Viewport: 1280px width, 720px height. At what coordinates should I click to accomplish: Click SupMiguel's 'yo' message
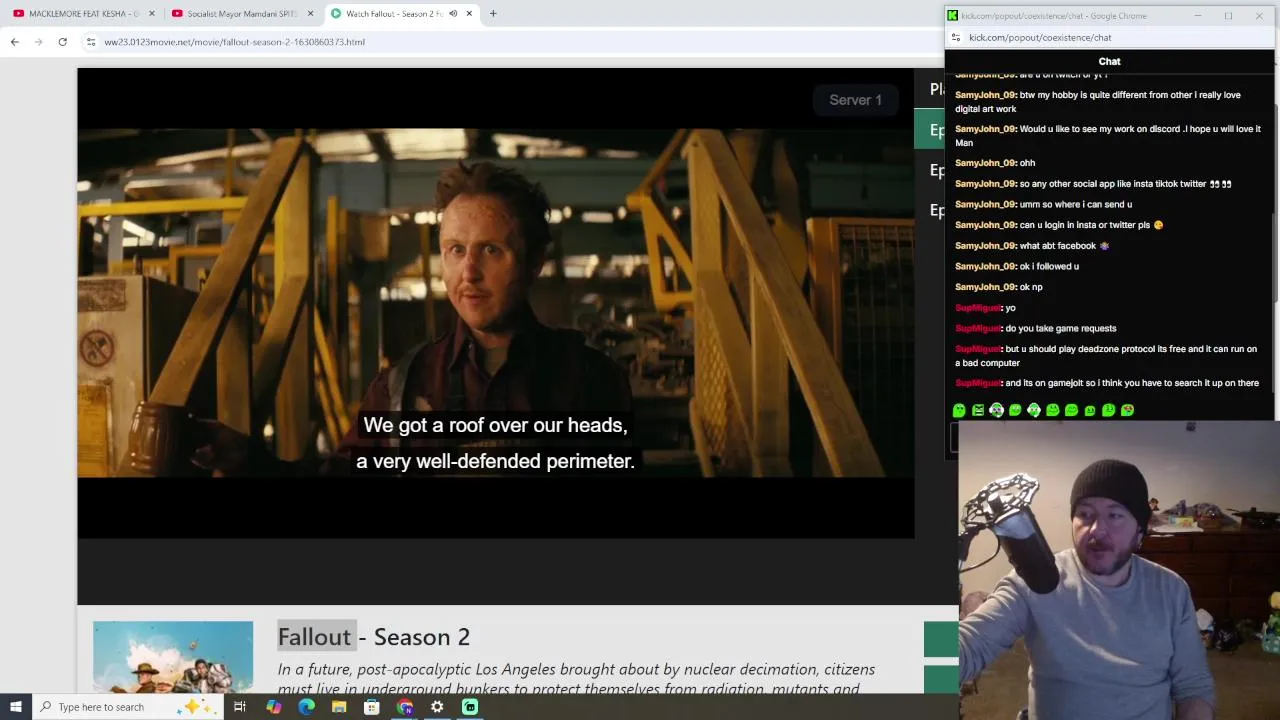[x=985, y=308]
